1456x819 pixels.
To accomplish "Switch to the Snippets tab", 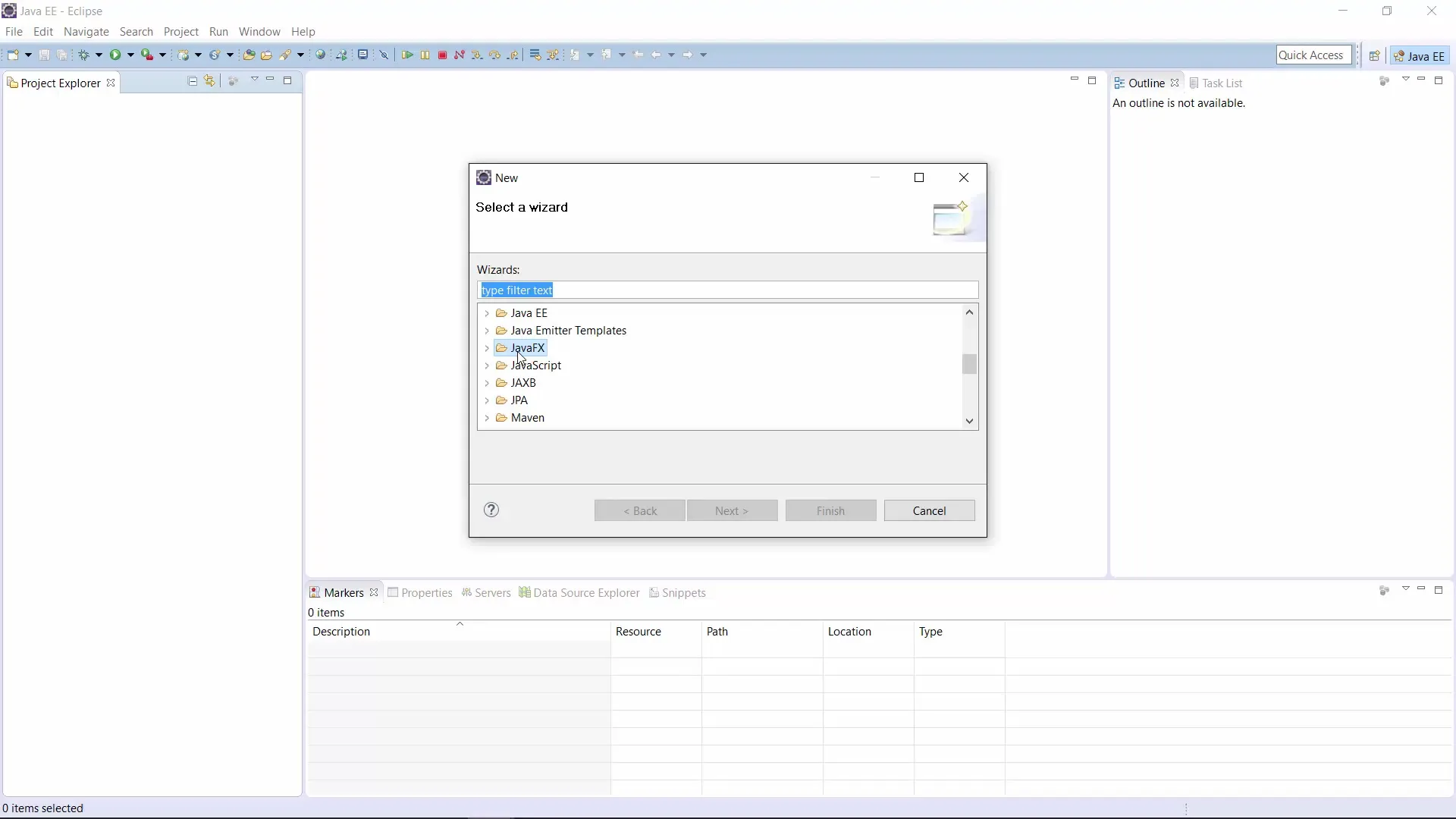I will tap(677, 593).
